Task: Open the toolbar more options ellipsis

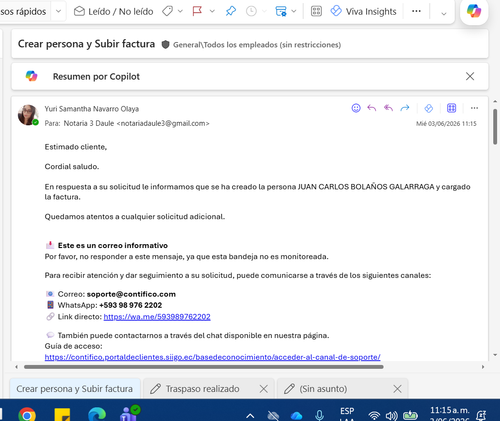Action: click(x=416, y=11)
